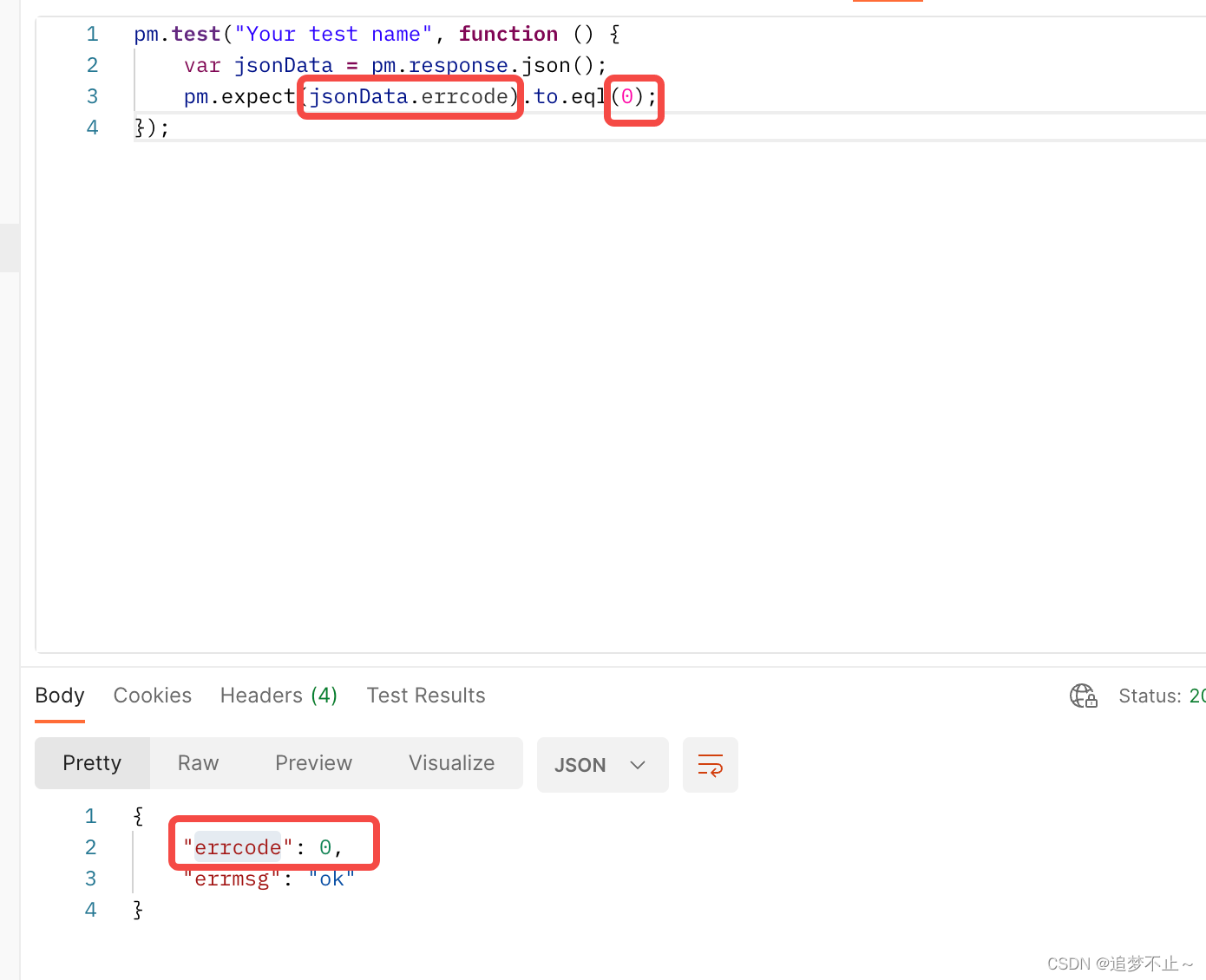Switch to the Cookies tab

pos(153,696)
